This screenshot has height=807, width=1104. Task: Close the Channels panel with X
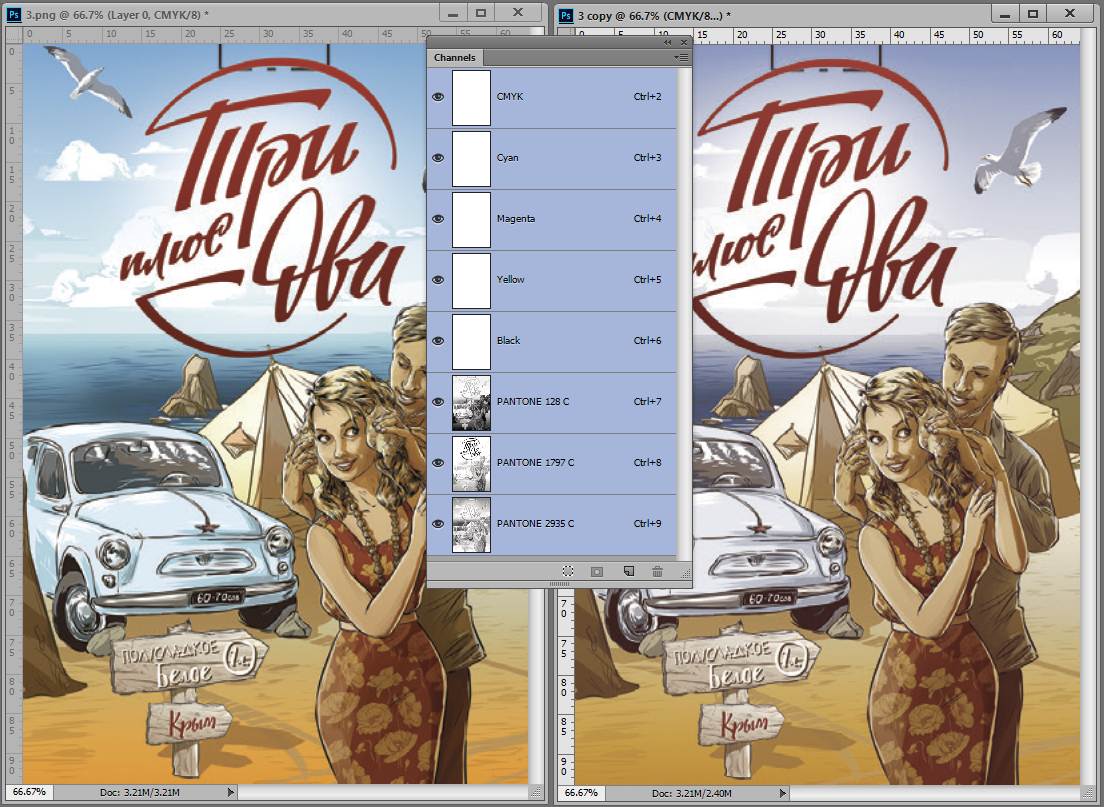pos(683,42)
